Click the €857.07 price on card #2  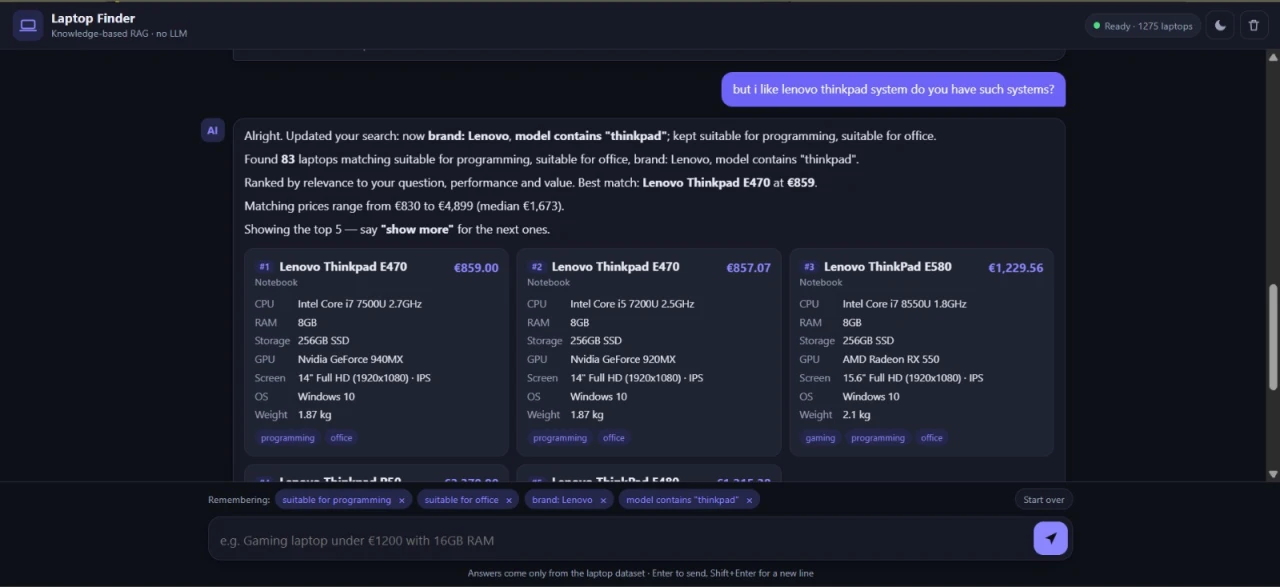[748, 268]
